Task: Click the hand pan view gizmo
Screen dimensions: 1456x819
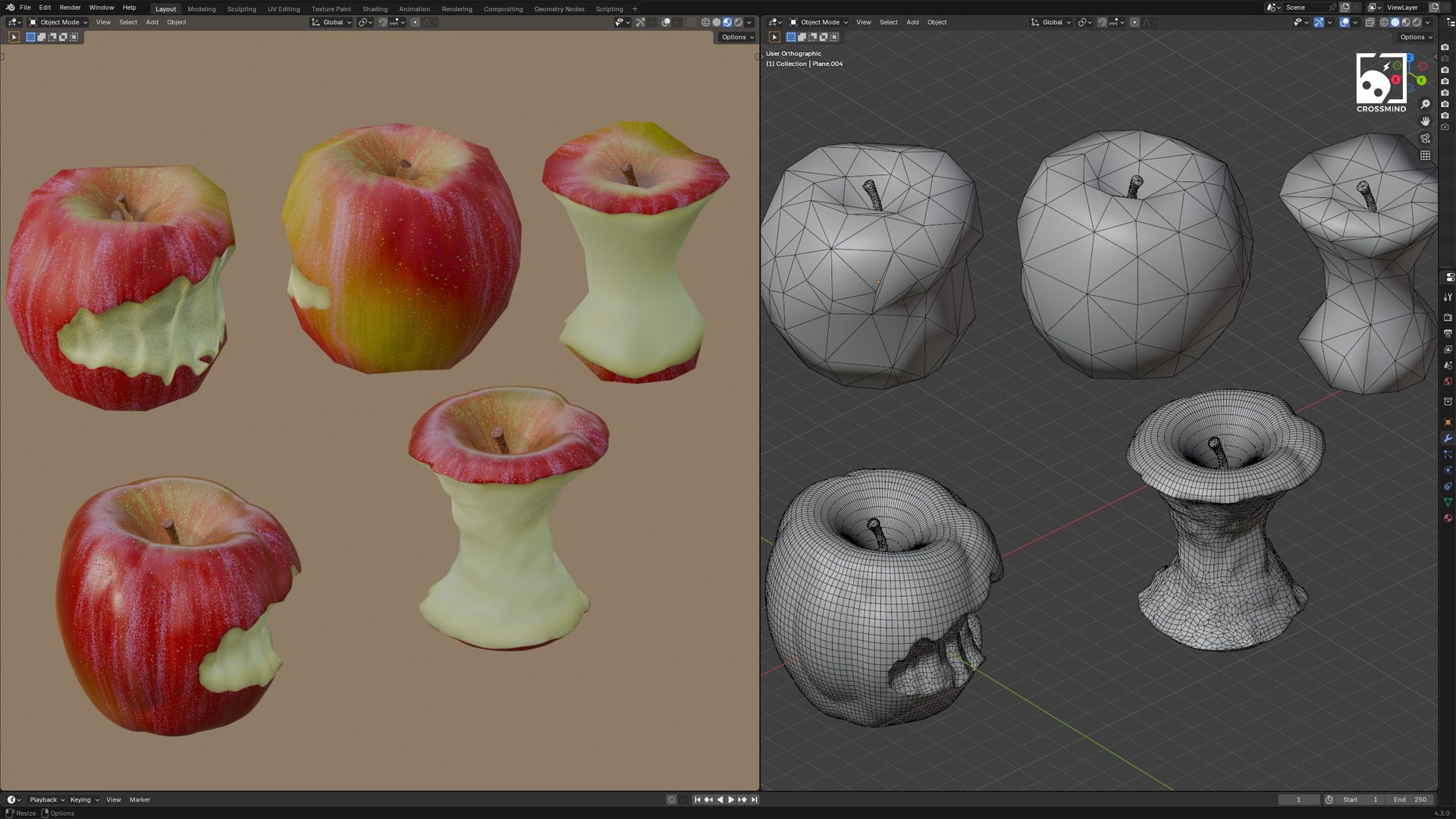Action: (1425, 121)
